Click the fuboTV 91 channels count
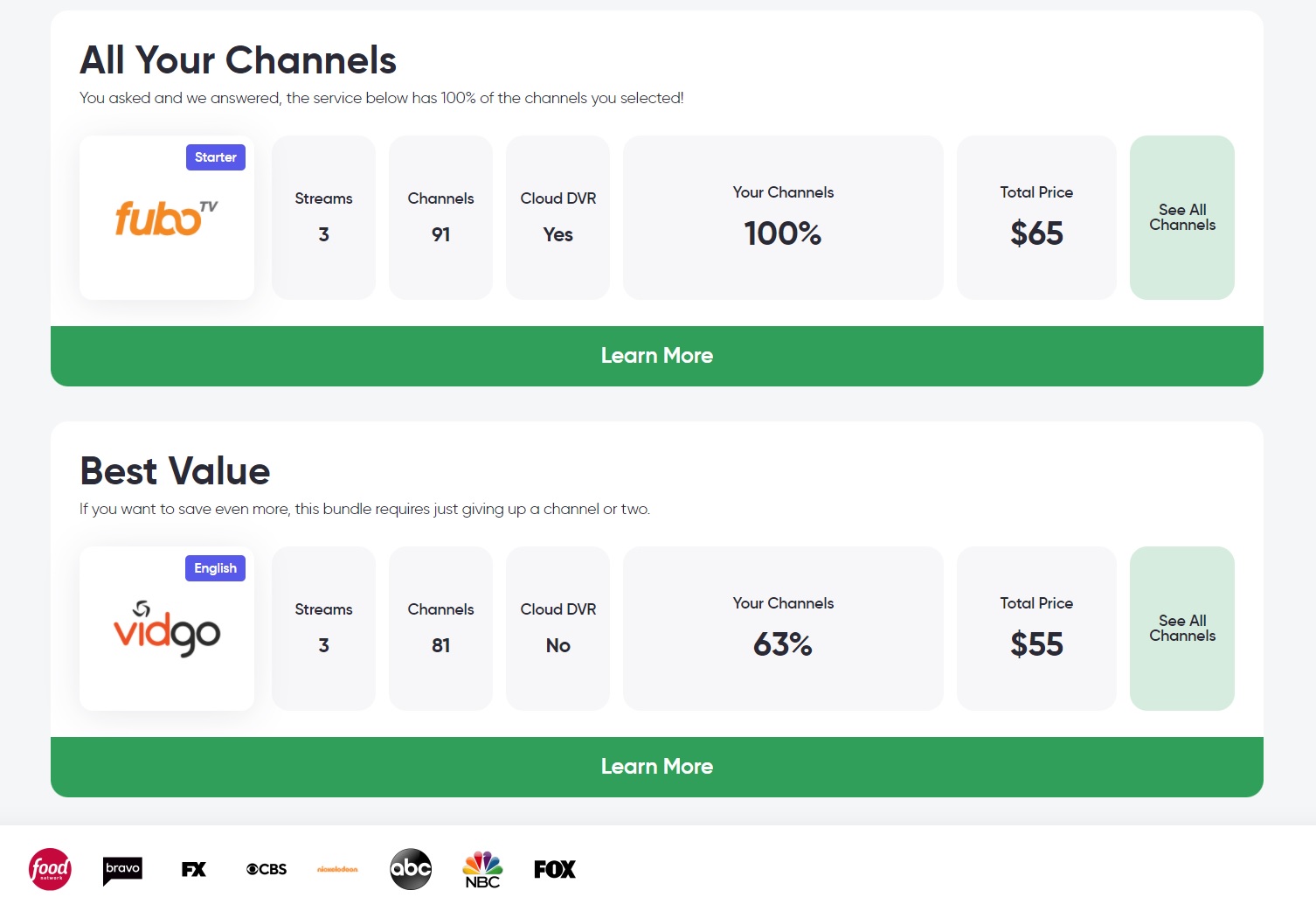Screen dimensions: 1316x911 [440, 234]
